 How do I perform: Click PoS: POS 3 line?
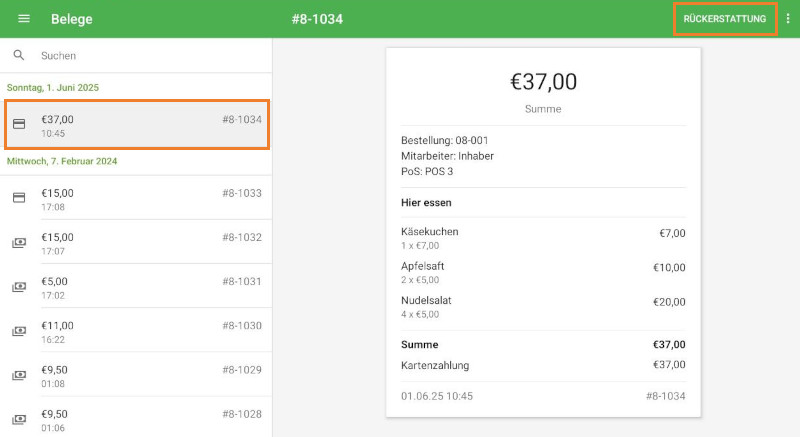point(427,171)
